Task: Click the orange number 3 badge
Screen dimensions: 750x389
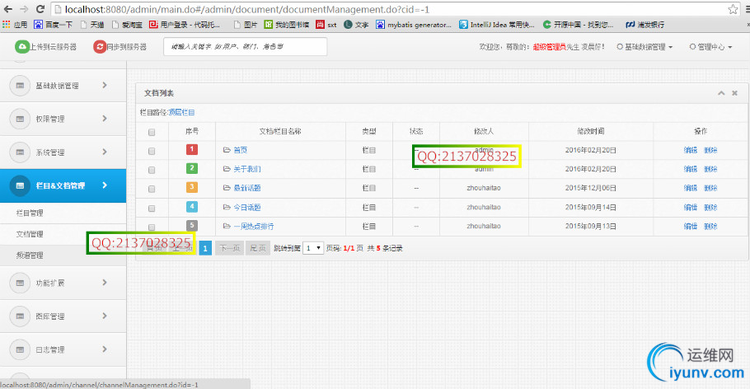Action: coord(192,187)
